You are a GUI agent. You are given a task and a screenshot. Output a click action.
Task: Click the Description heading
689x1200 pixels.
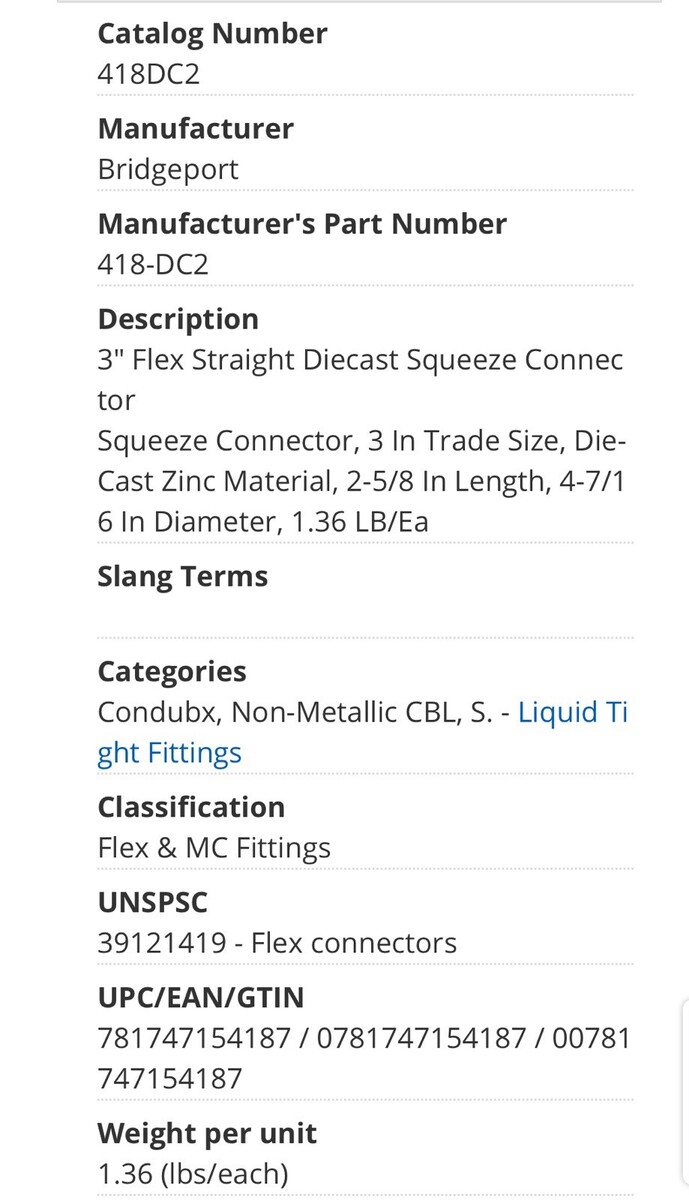178,319
